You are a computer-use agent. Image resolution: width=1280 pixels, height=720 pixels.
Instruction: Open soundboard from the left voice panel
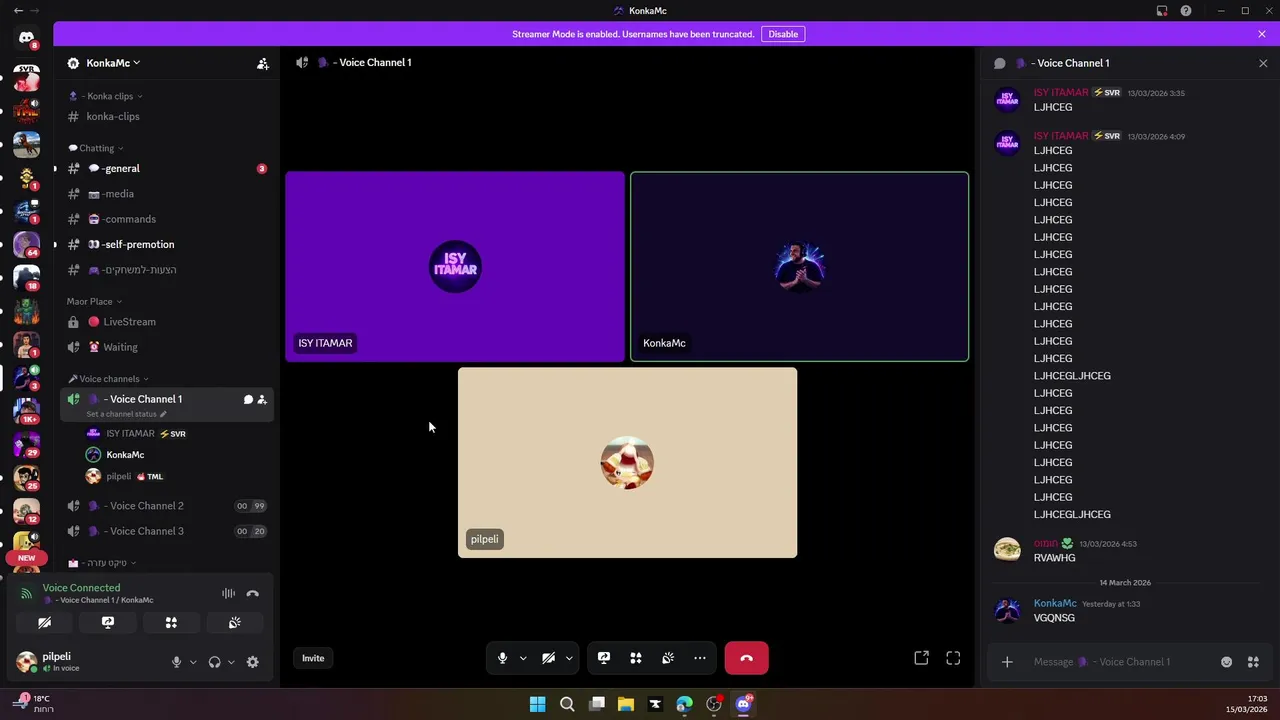pyautogui.click(x=234, y=622)
